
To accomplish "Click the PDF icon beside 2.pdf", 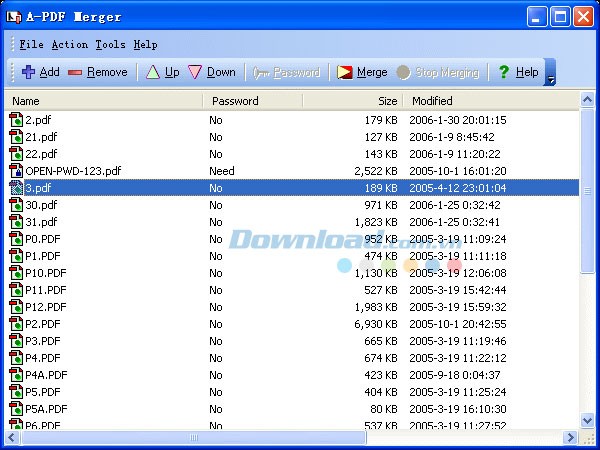I will pyautogui.click(x=16, y=120).
